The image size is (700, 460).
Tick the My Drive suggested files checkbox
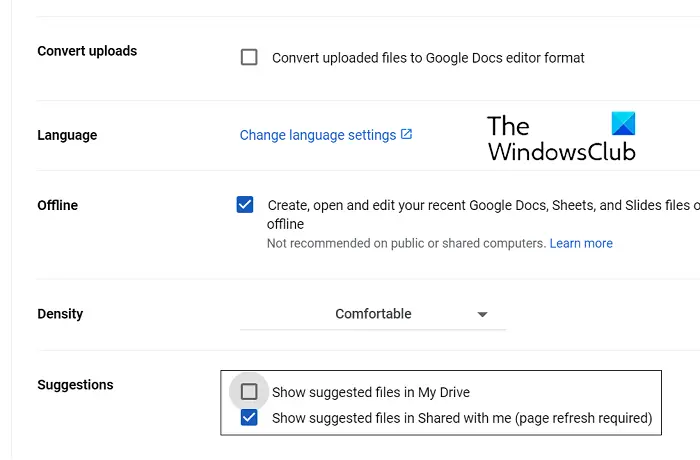249,392
